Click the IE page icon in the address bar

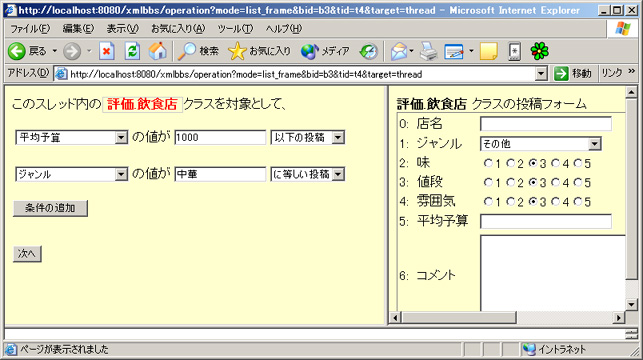61,74
